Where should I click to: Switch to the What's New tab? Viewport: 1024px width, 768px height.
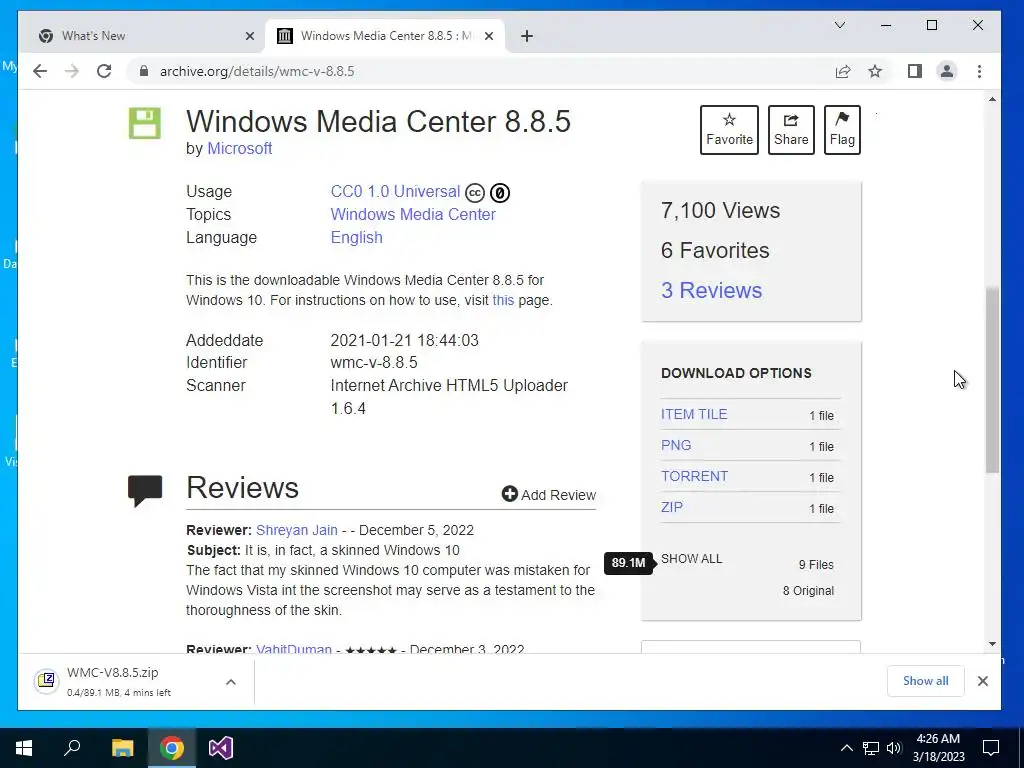click(x=142, y=36)
